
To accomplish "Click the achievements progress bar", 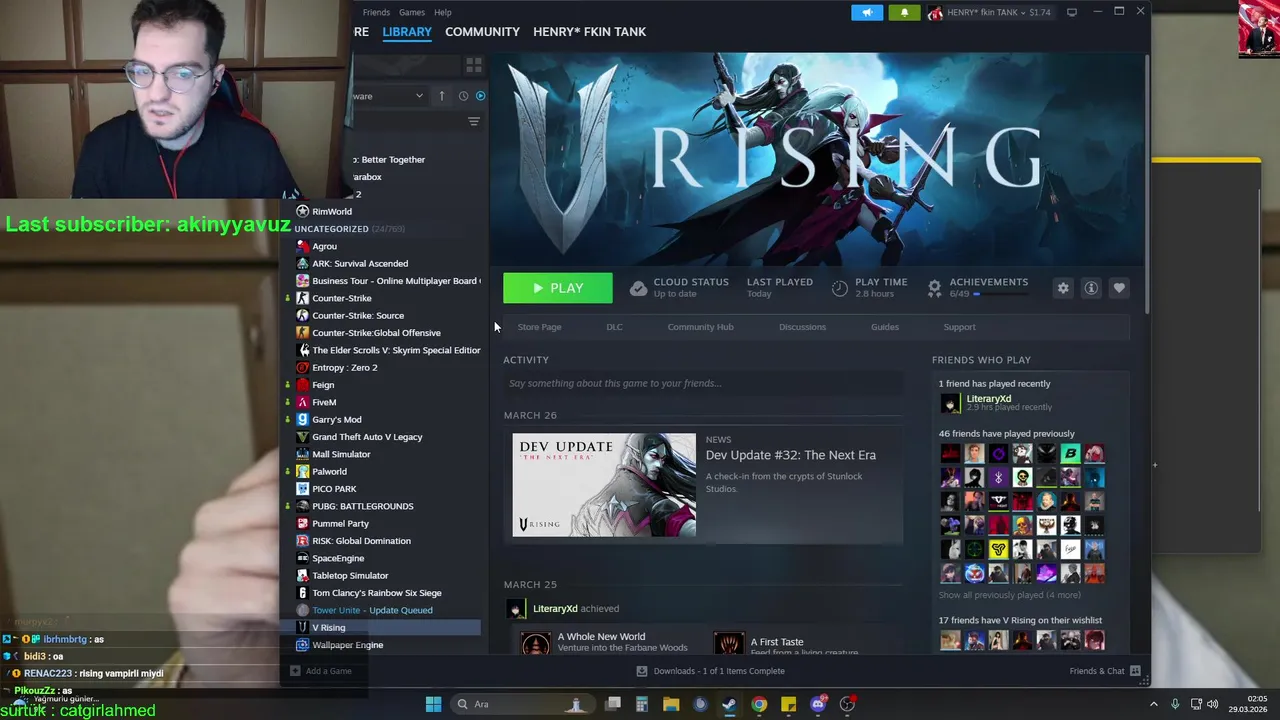I will [x=1000, y=294].
